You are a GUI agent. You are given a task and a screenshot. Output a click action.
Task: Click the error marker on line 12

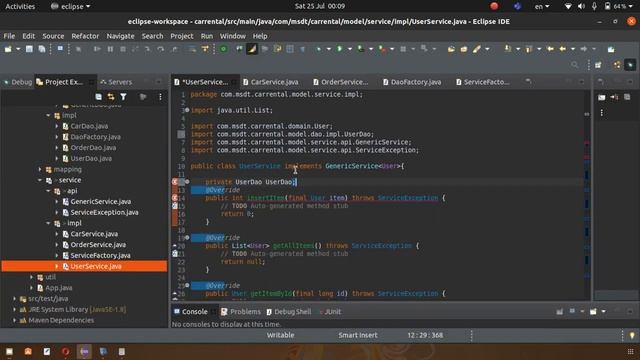pos(174,182)
